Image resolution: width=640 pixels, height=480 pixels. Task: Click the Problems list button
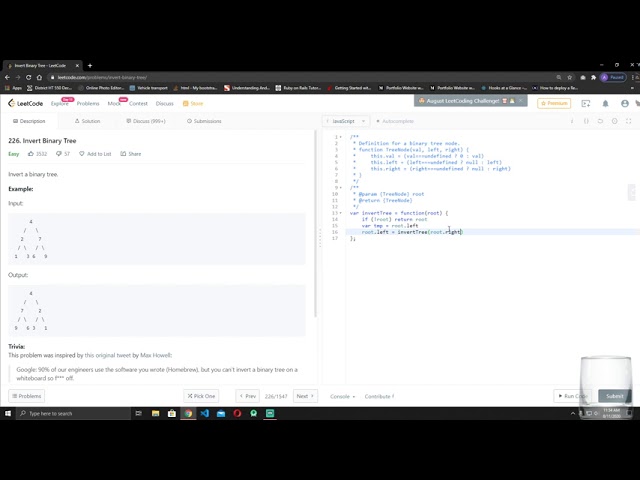(27, 396)
